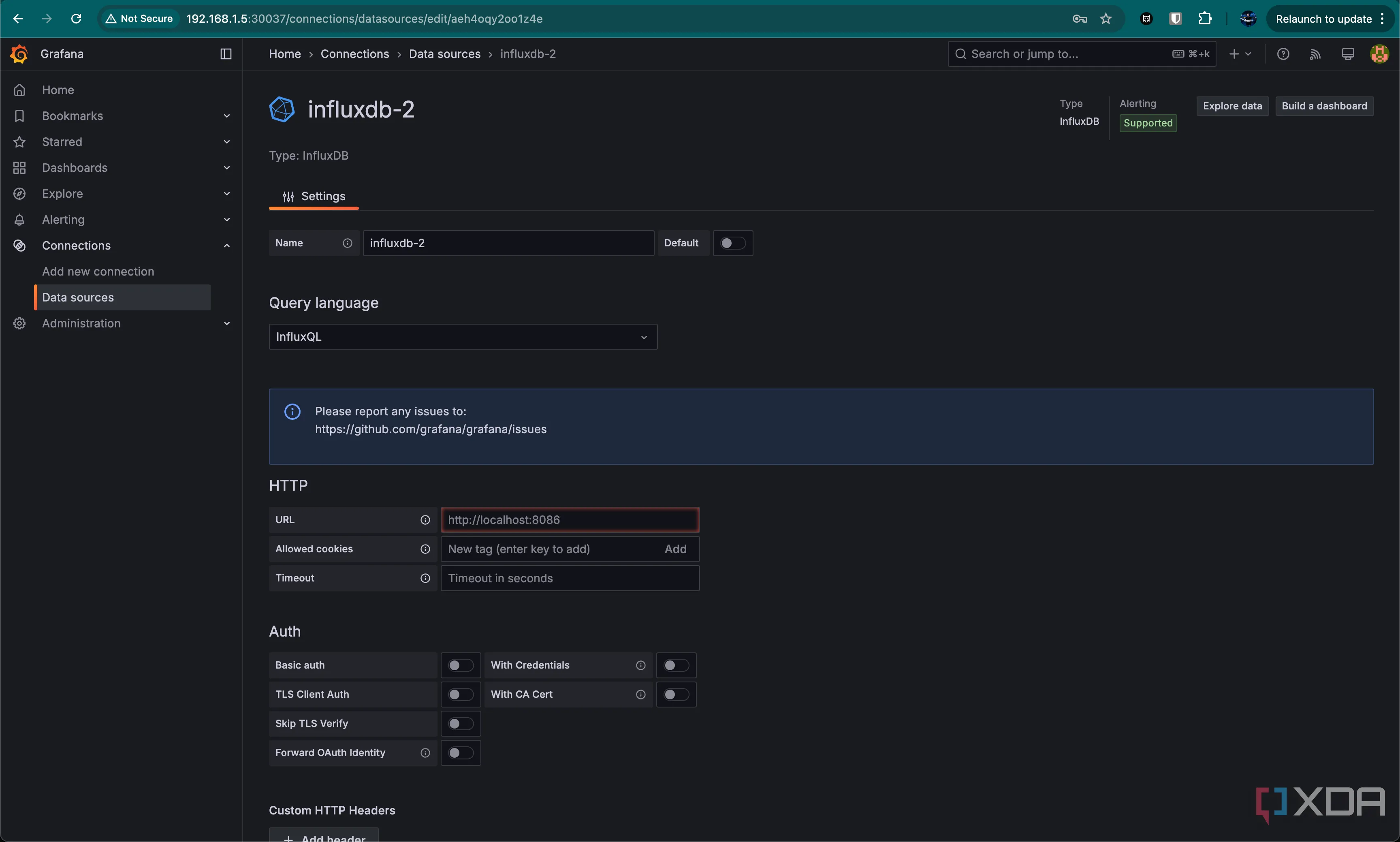1400x842 pixels.
Task: Click the kiosk monitor icon in the top bar
Action: 1347,54
